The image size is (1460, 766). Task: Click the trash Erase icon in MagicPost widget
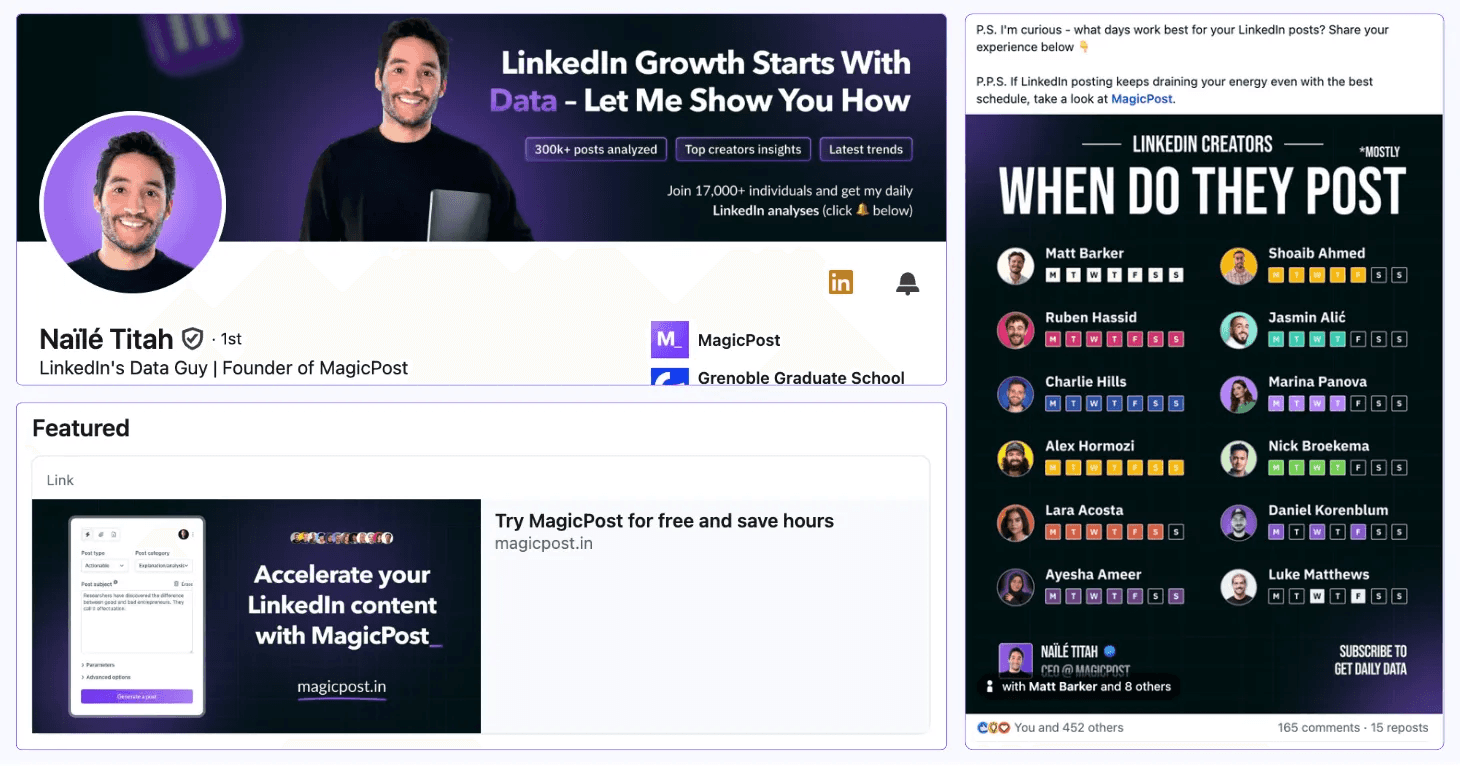[x=176, y=583]
